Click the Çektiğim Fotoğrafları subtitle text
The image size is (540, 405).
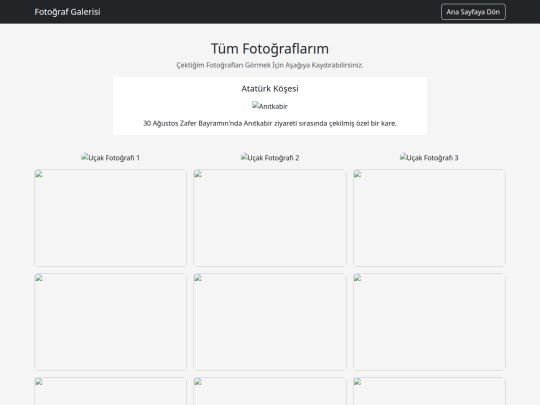coord(270,65)
